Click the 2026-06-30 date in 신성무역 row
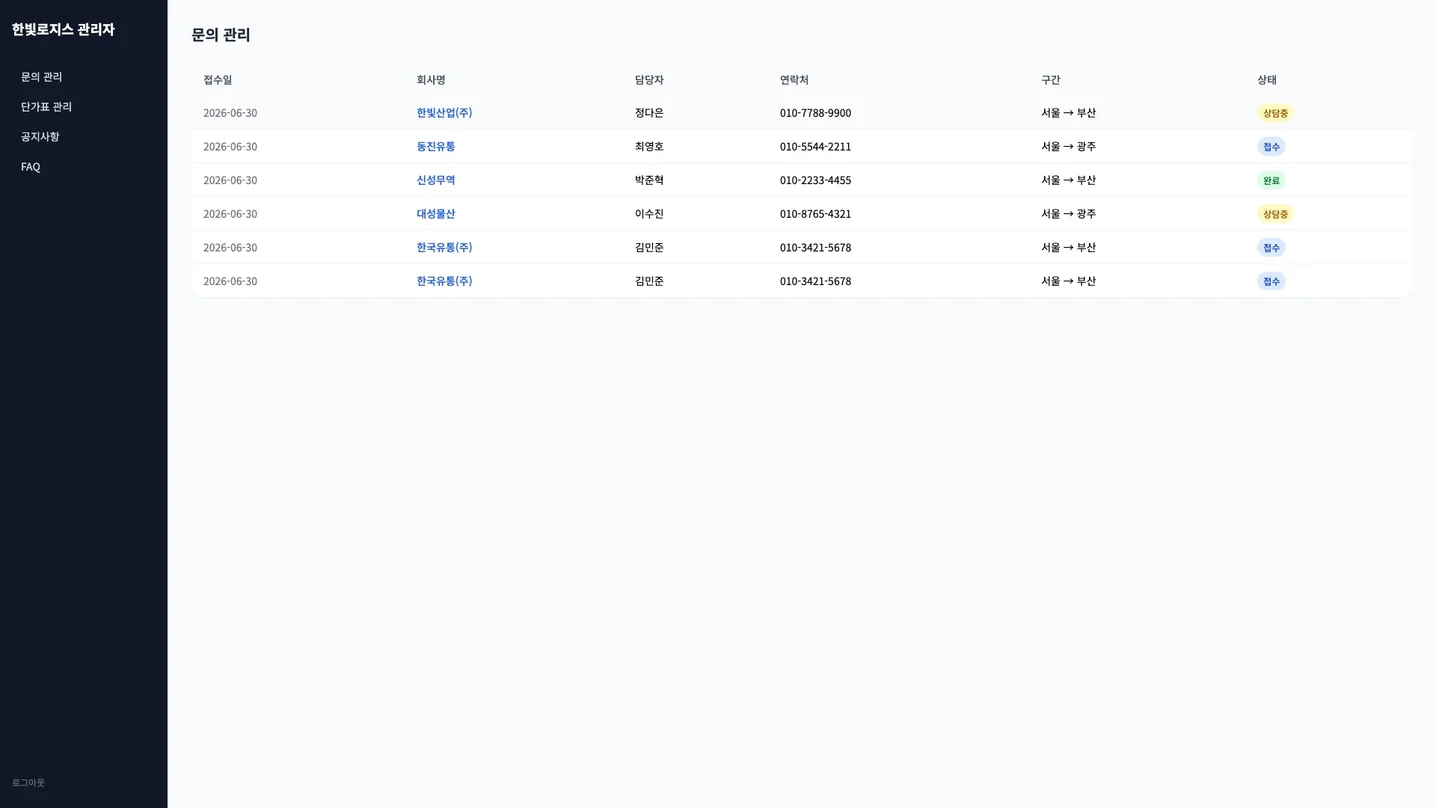Screen dimensions: 1436x808 pos(230,181)
